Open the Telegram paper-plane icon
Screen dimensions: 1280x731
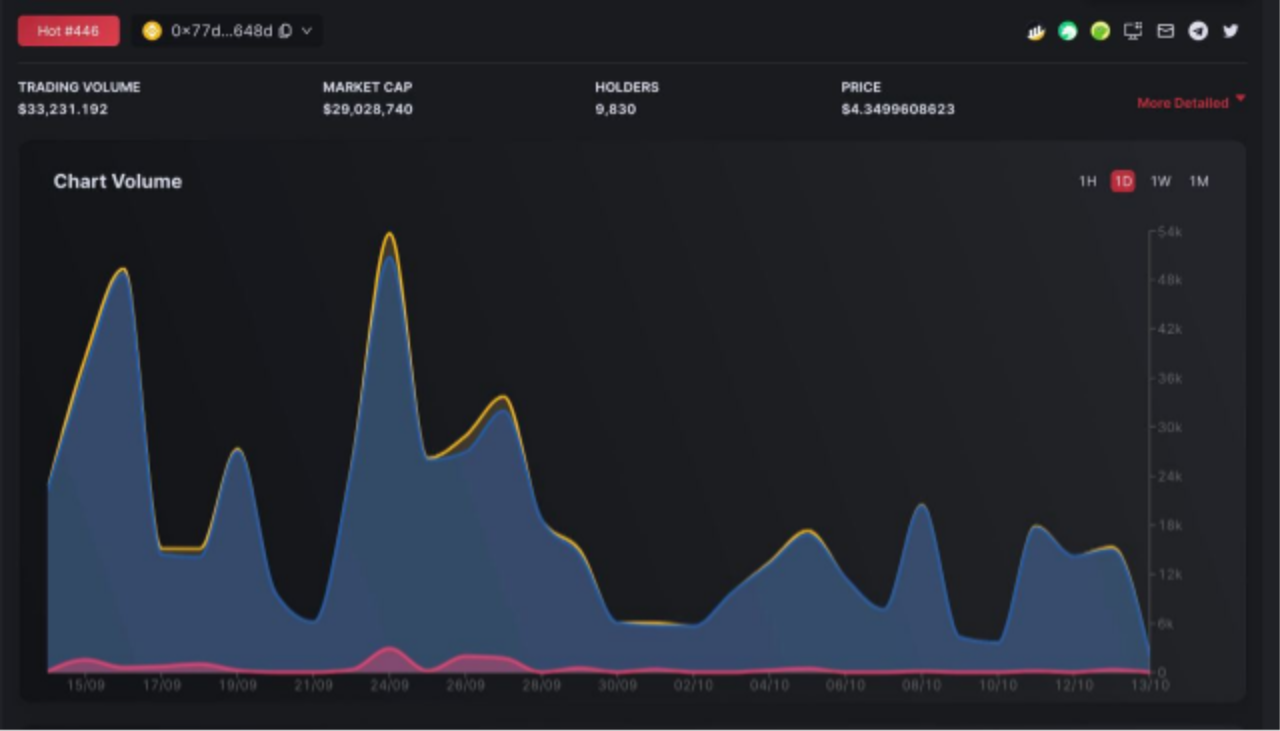click(1198, 31)
